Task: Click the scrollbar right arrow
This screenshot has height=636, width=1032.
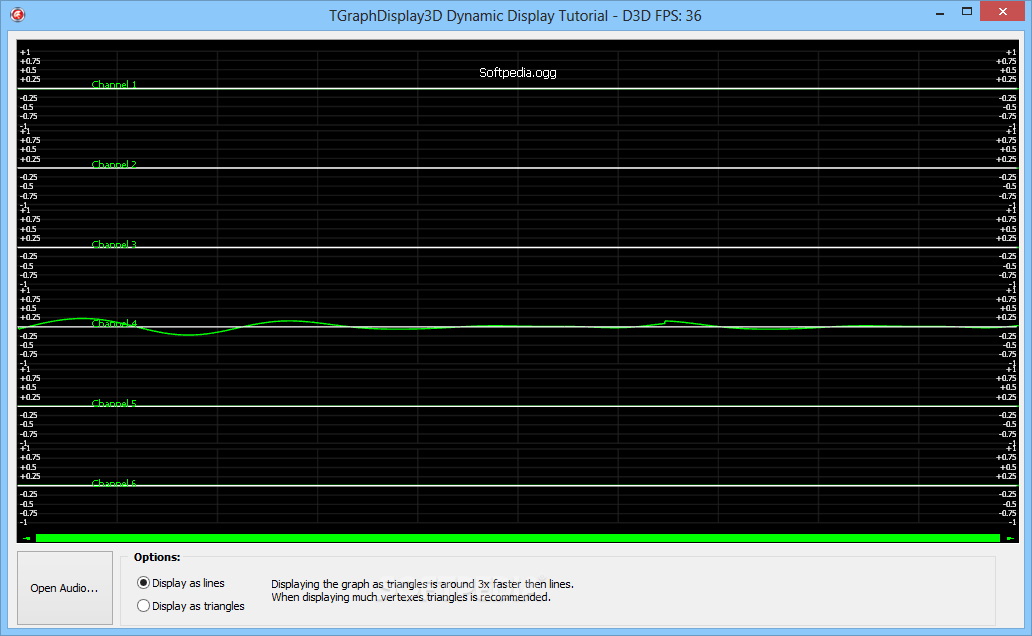Action: click(1009, 538)
